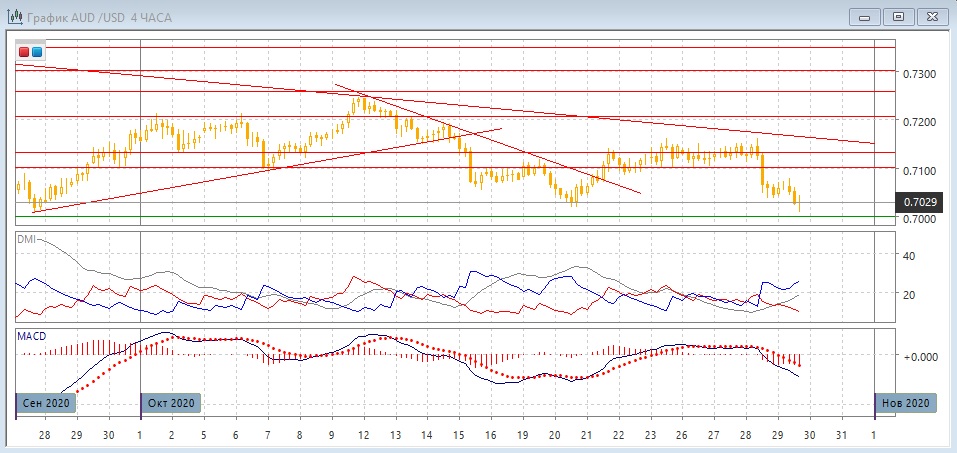The width and height of the screenshot is (957, 453).
Task: Click the current price tag 0.7029
Action: tap(921, 203)
